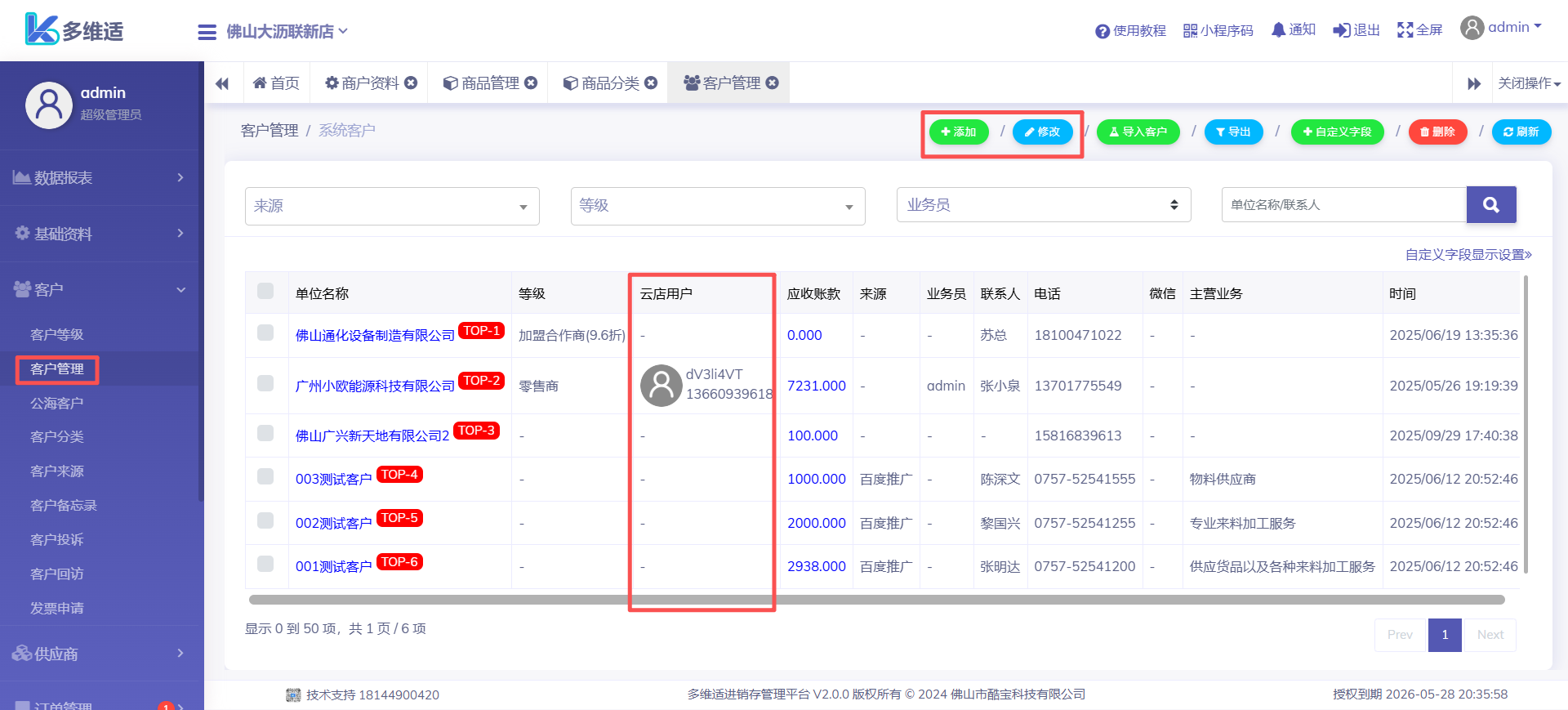Enter fullscreen mode with the 全屏 icon
1568x710 pixels.
tap(1405, 30)
